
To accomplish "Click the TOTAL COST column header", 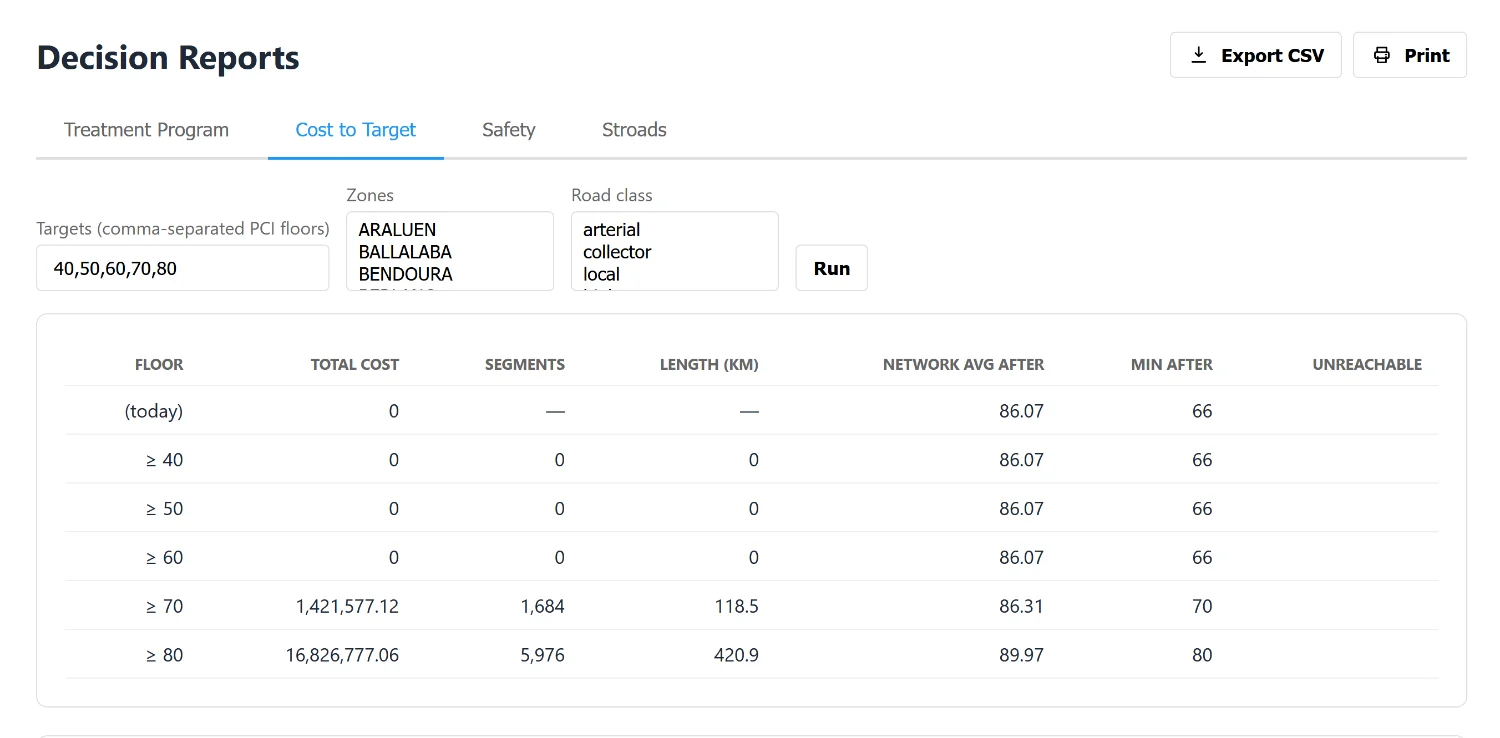I will pyautogui.click(x=355, y=365).
